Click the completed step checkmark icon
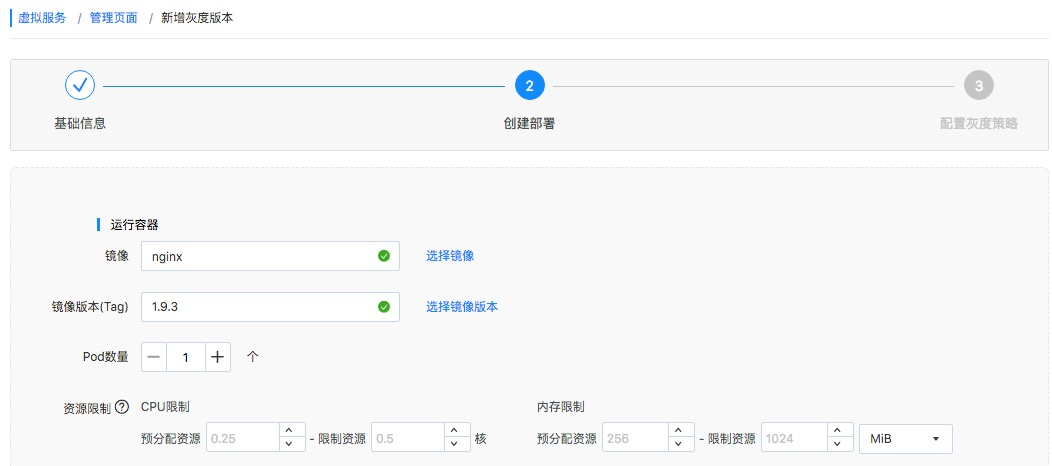The height and width of the screenshot is (466, 1052). (x=80, y=85)
